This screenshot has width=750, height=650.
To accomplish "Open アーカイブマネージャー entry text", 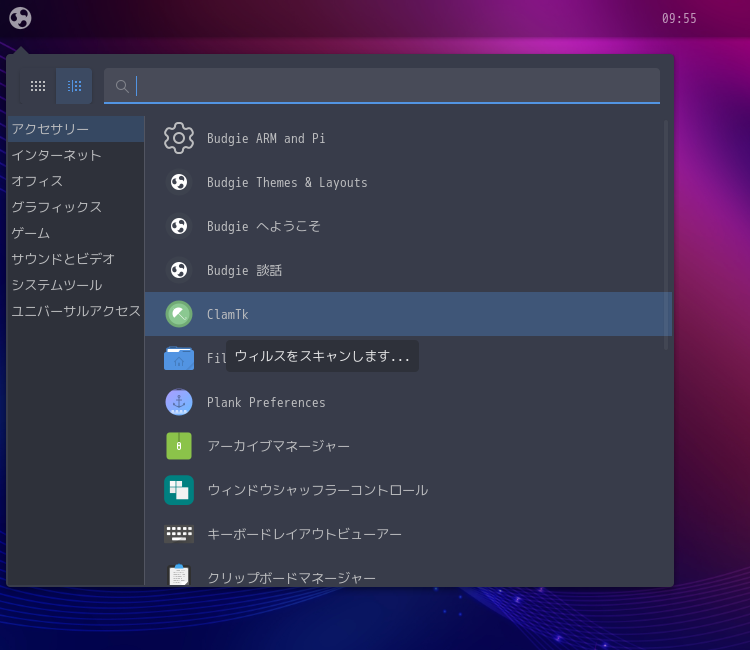I will 278,446.
